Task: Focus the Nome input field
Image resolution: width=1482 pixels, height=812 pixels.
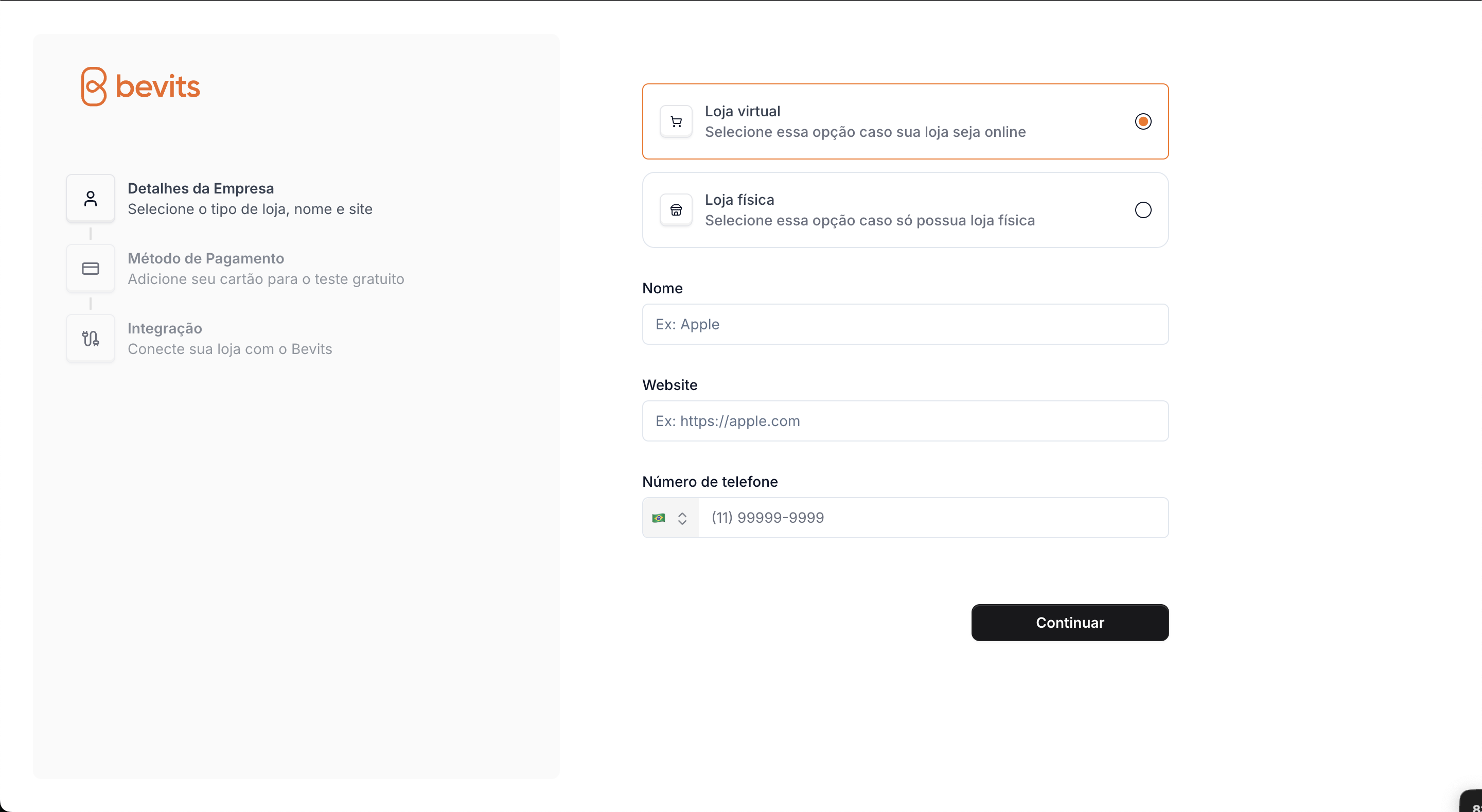Action: click(x=905, y=325)
